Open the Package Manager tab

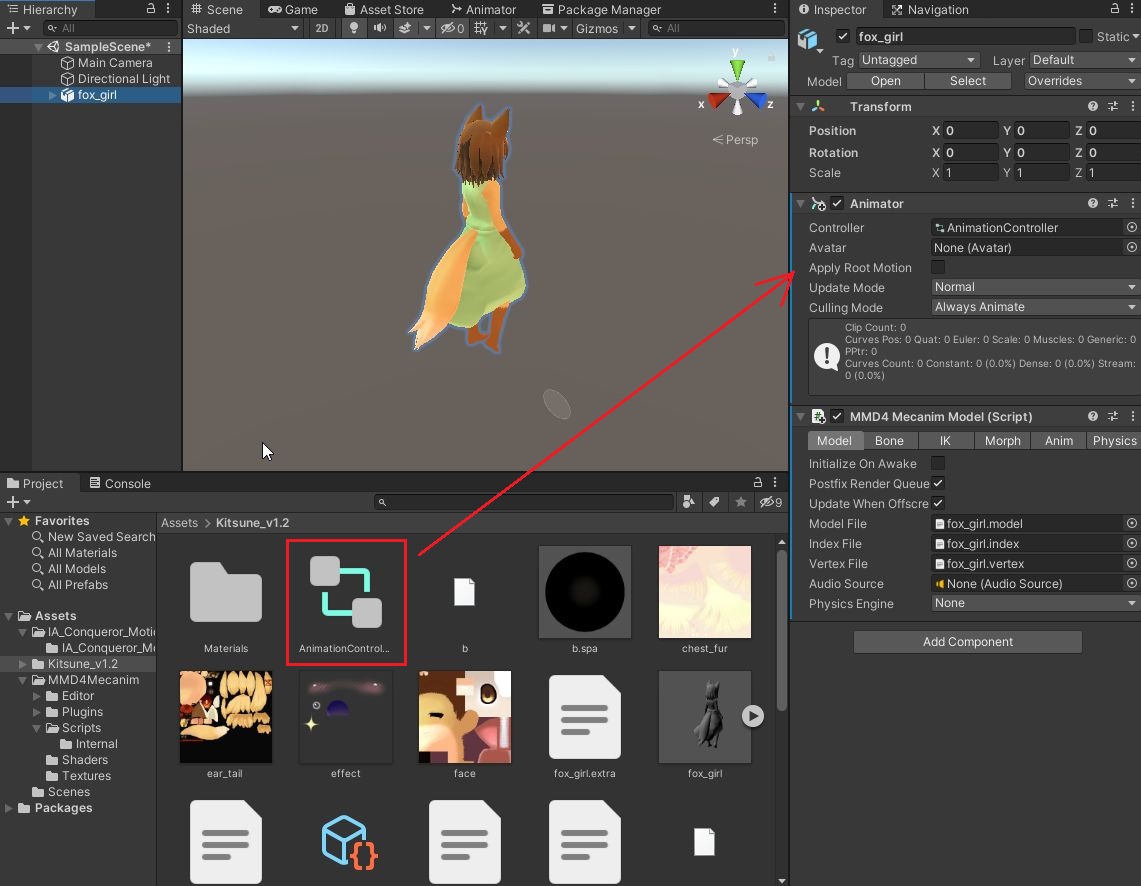[x=601, y=9]
